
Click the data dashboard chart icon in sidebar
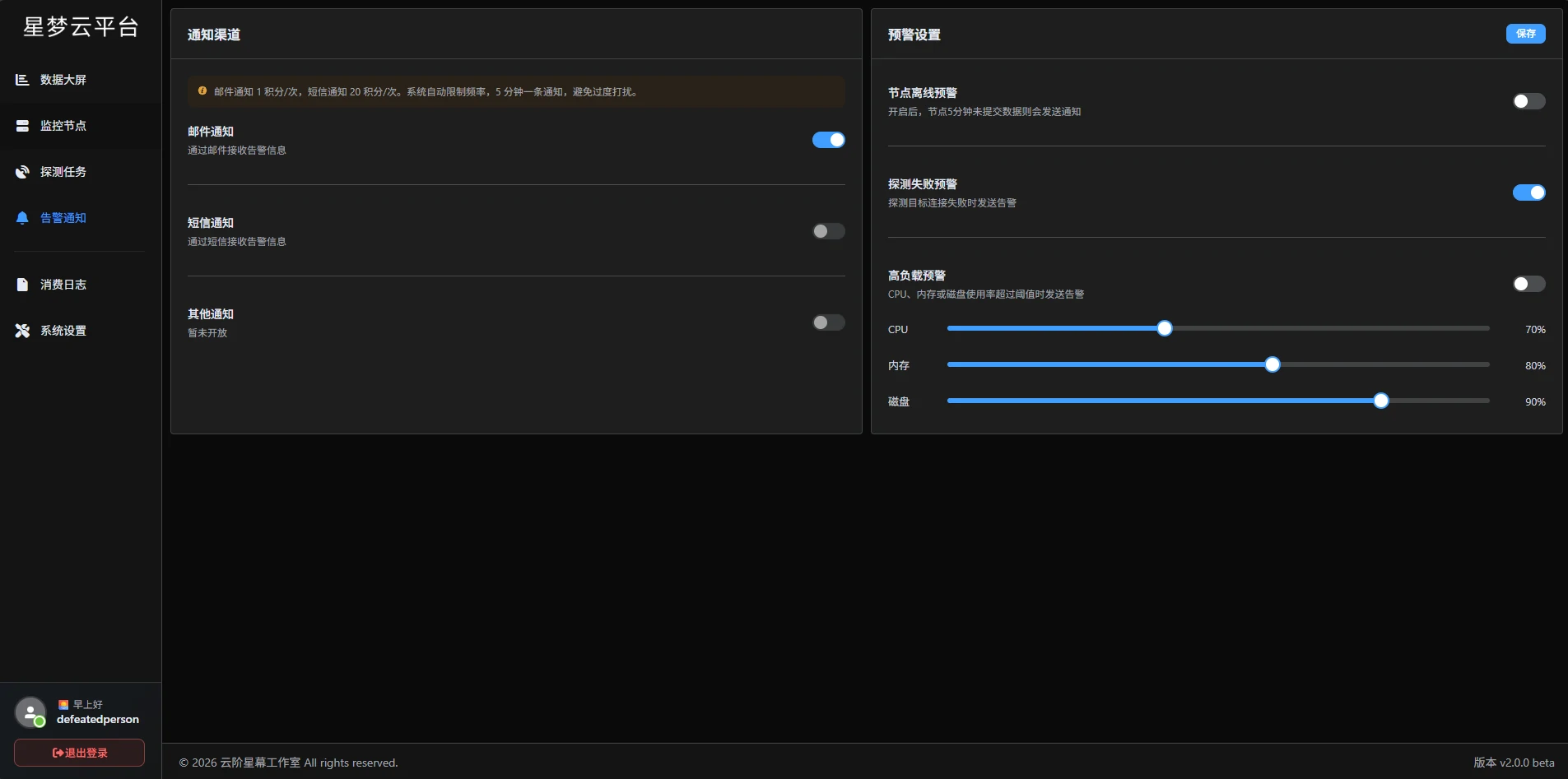22,80
